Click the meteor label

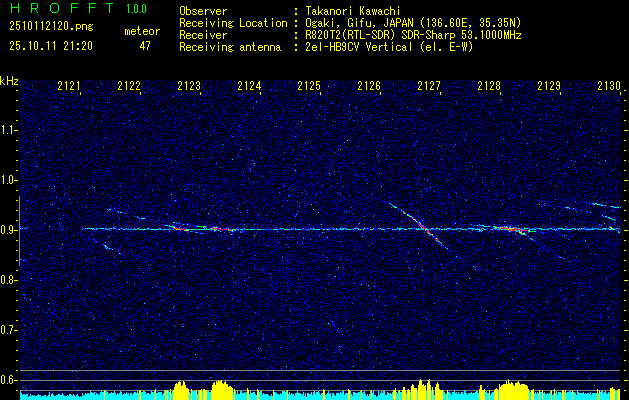[x=142, y=31]
